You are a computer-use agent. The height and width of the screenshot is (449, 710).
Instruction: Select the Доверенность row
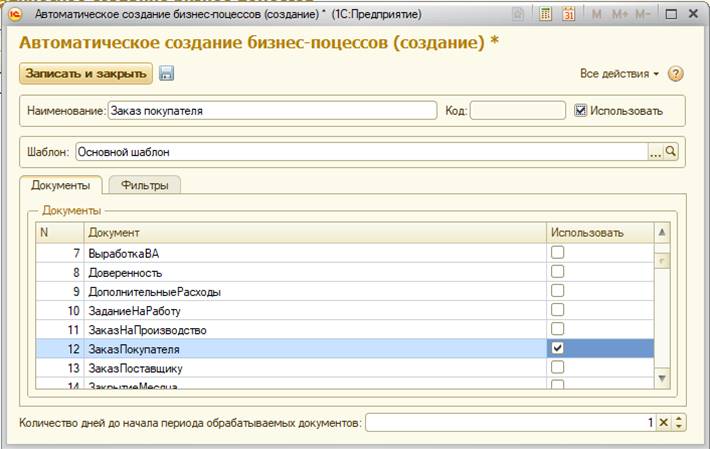tap(345, 272)
